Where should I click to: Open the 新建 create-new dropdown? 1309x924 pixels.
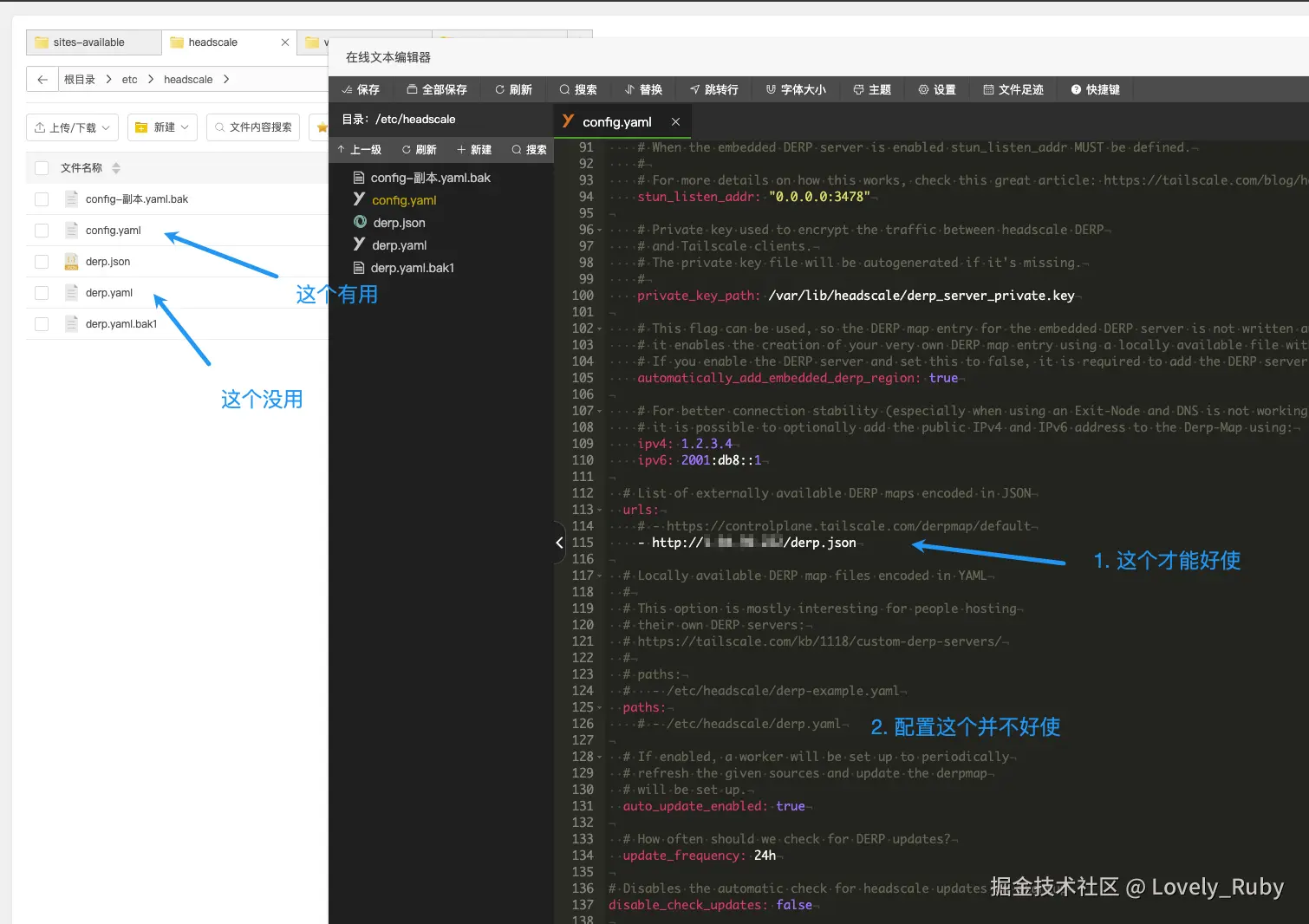[162, 127]
